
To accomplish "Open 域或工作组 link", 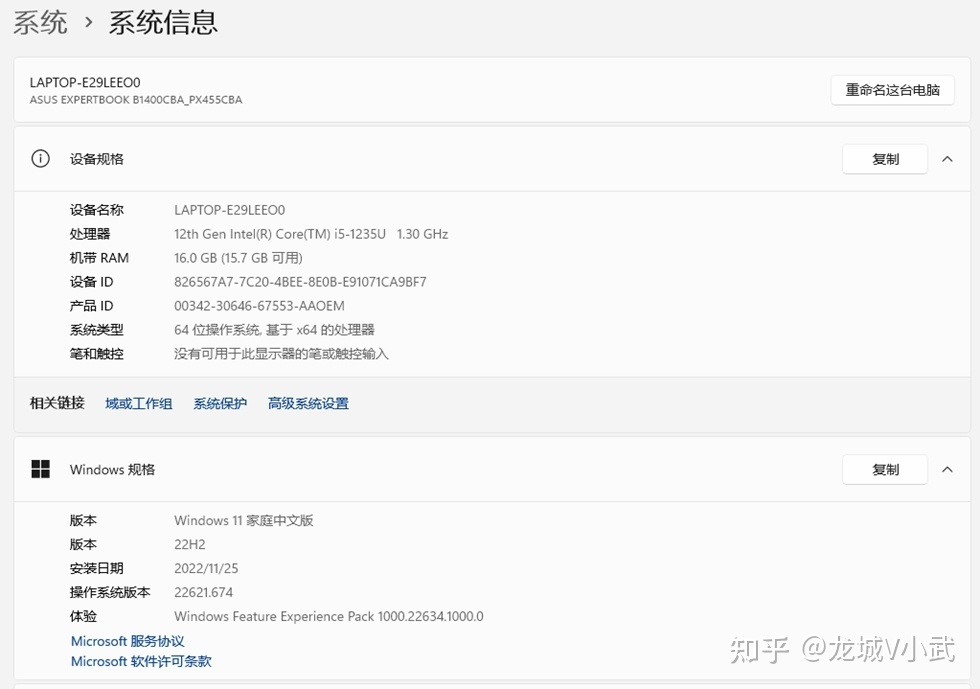I will click(x=139, y=403).
